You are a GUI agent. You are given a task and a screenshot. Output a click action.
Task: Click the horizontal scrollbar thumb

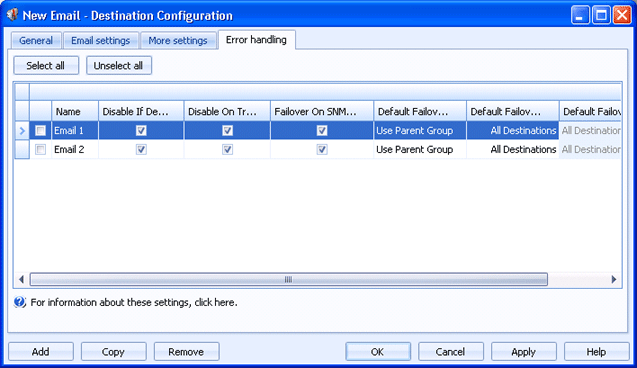[289, 279]
